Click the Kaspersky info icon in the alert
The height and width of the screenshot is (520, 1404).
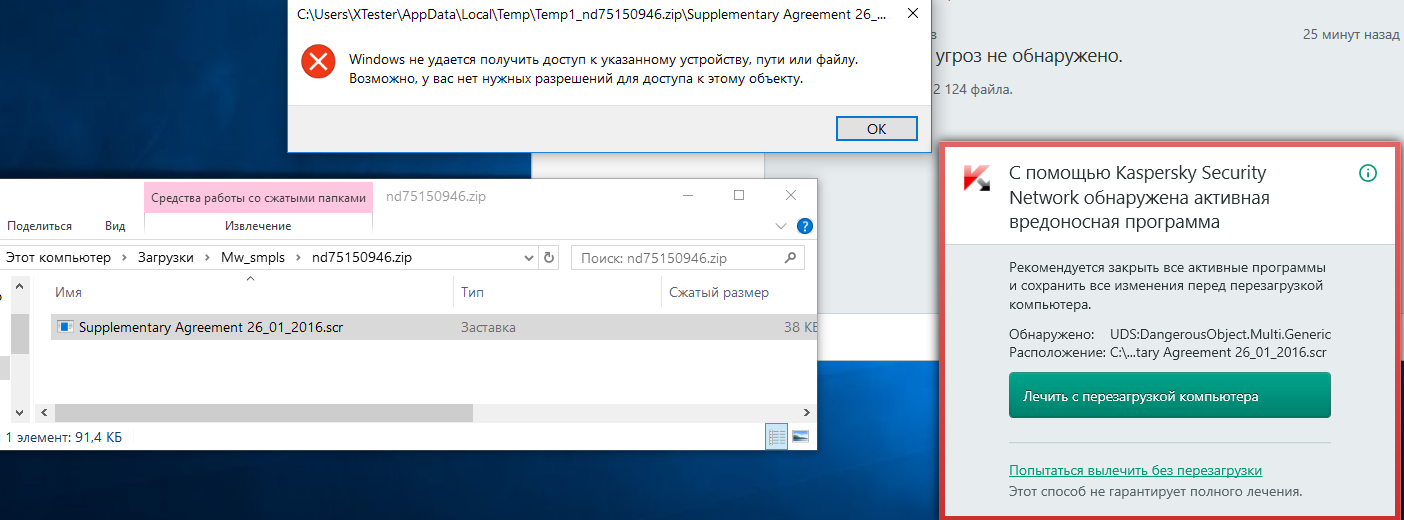pyautogui.click(x=1368, y=173)
